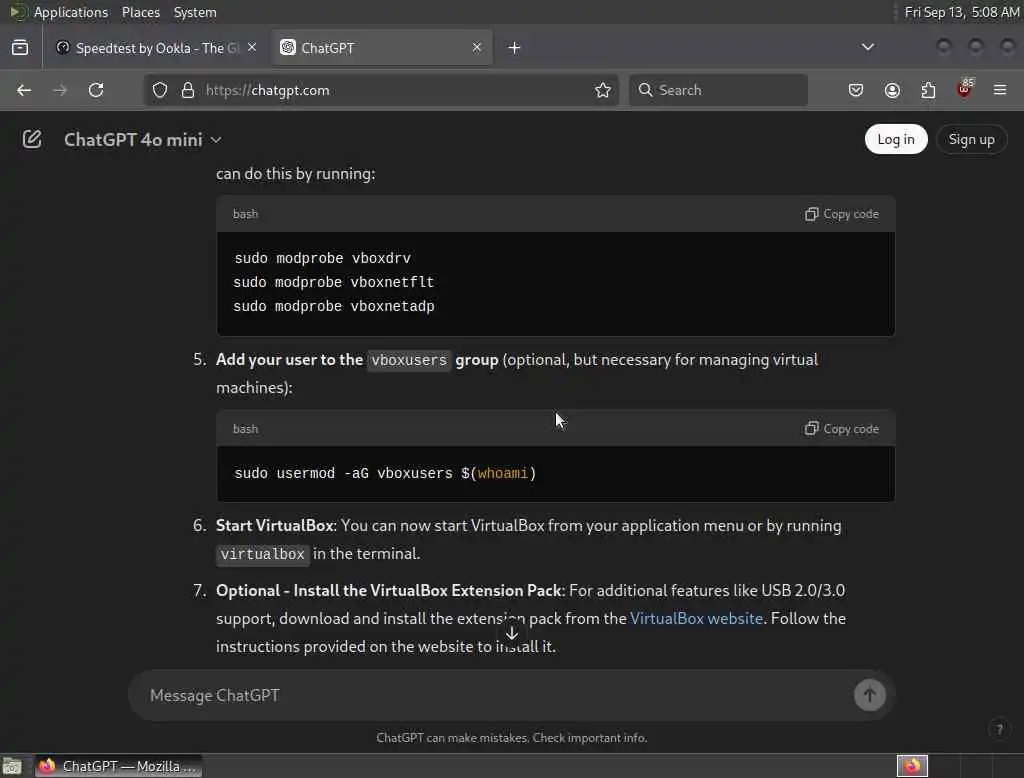The width and height of the screenshot is (1024, 778).
Task: Click the send message arrow button
Action: (870, 695)
